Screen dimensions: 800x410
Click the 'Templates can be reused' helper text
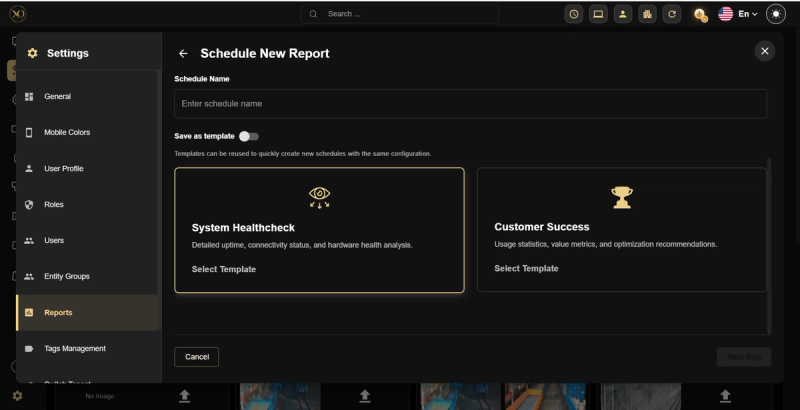point(303,153)
